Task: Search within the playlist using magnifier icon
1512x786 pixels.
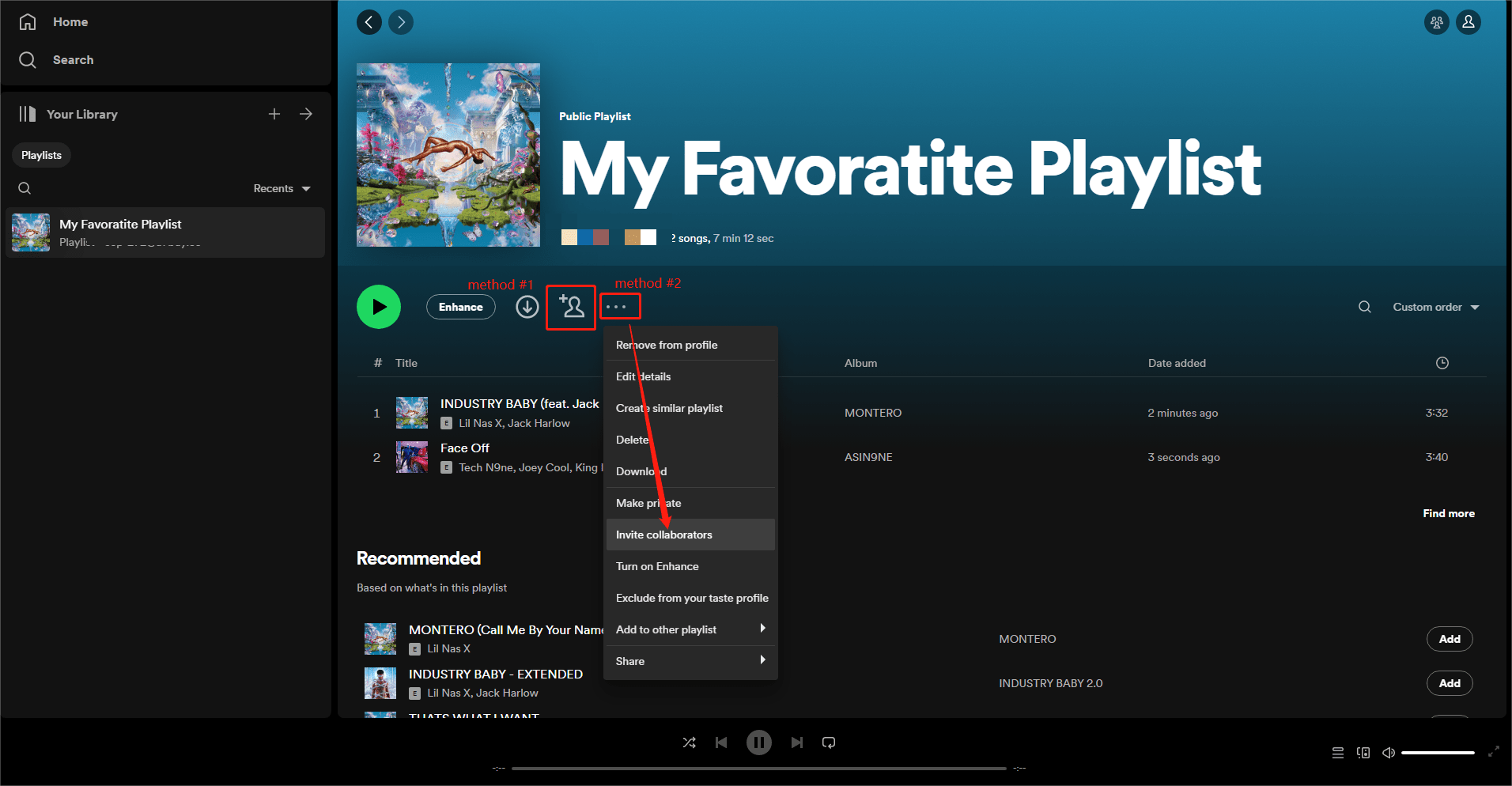Action: pos(1364,307)
